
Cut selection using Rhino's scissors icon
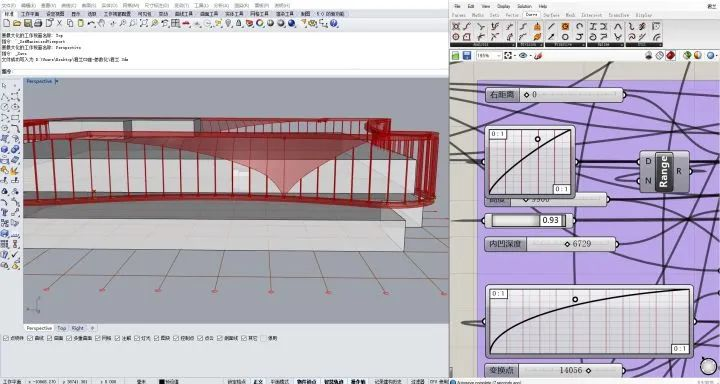pyautogui.click(x=59, y=23)
